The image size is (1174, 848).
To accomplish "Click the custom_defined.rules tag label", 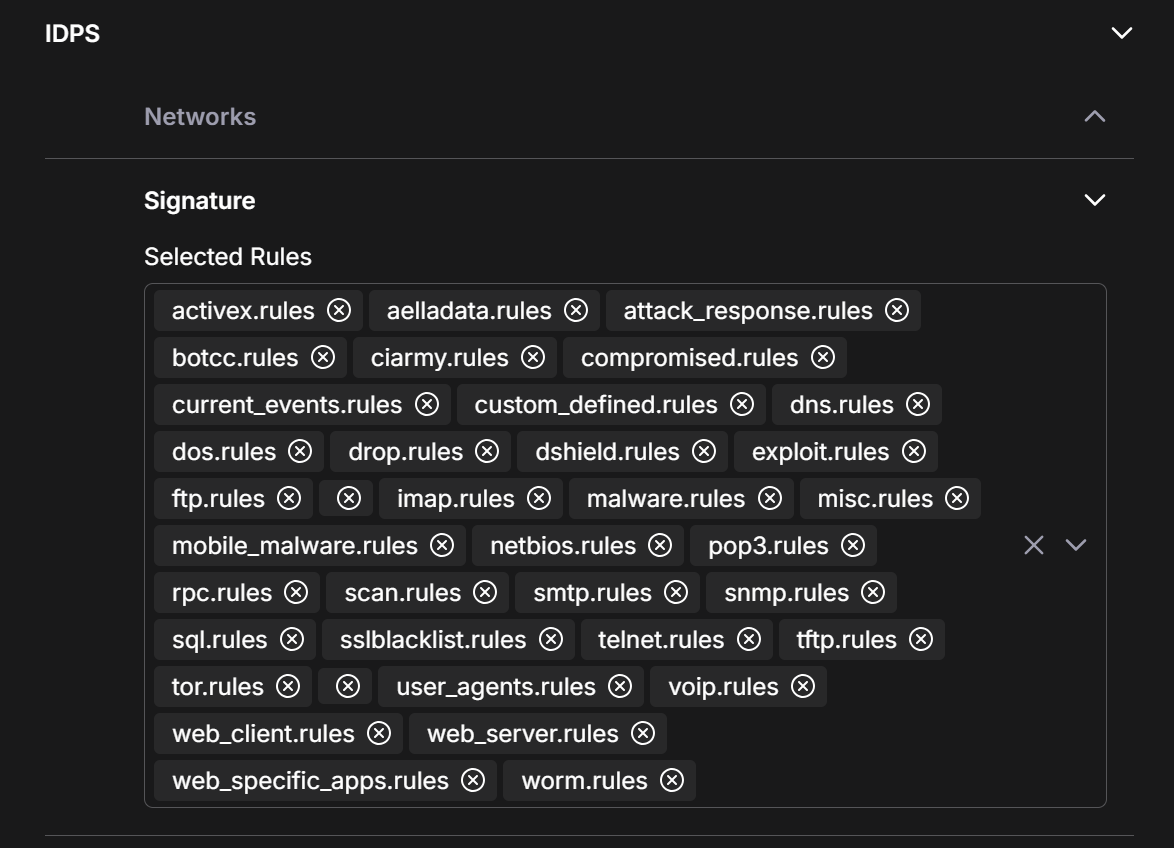I will pyautogui.click(x=595, y=405).
